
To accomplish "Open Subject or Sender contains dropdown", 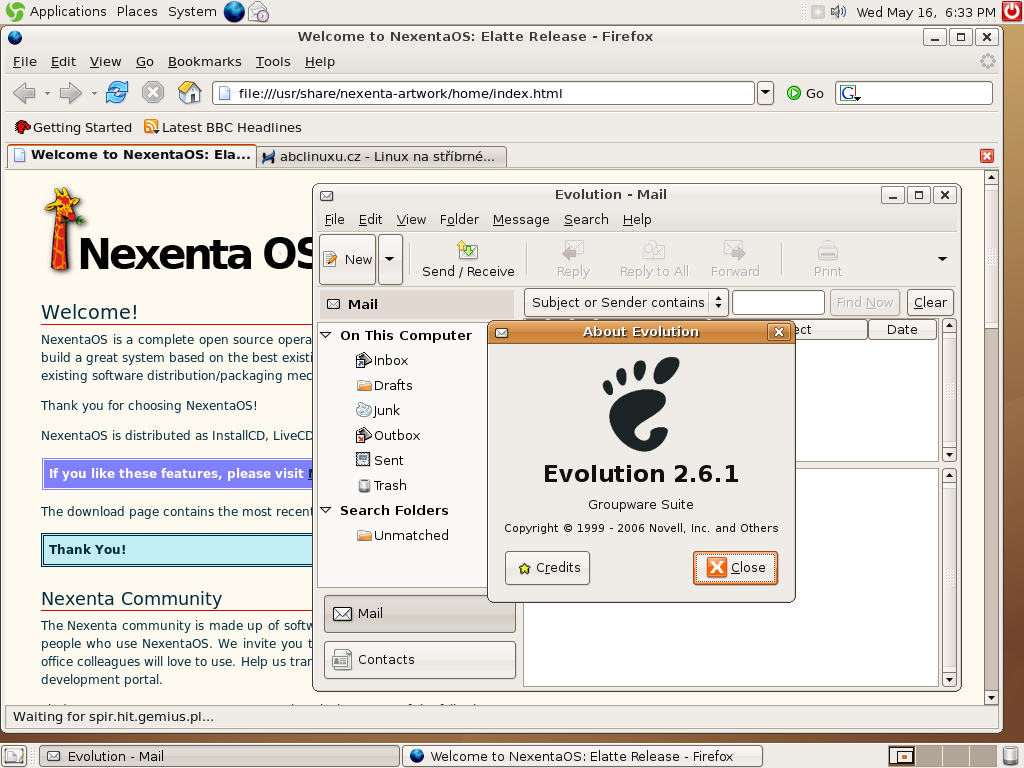I will pos(626,302).
